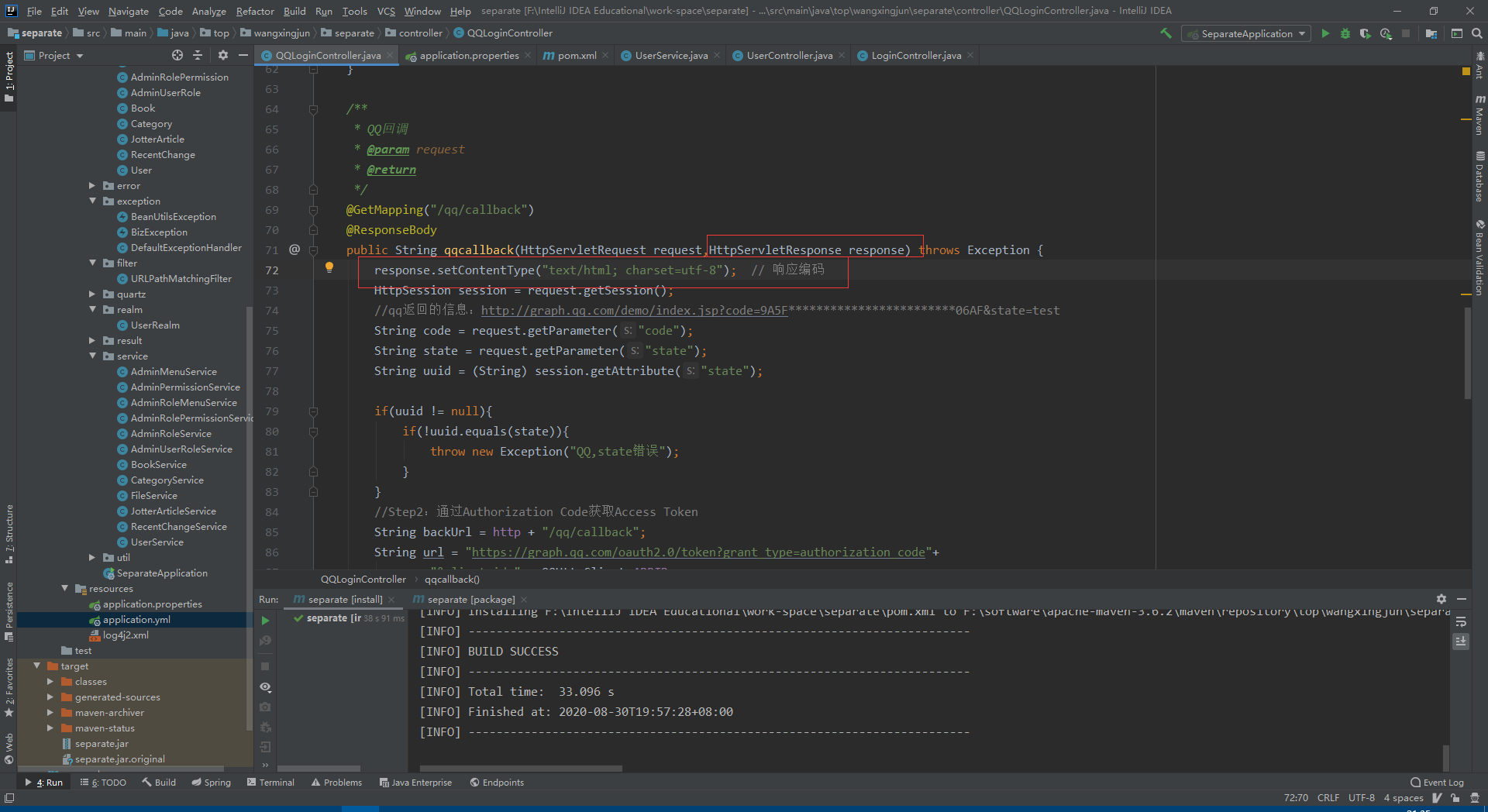Toggle the TODO tool window
Image resolution: width=1488 pixels, height=812 pixels.
[103, 783]
